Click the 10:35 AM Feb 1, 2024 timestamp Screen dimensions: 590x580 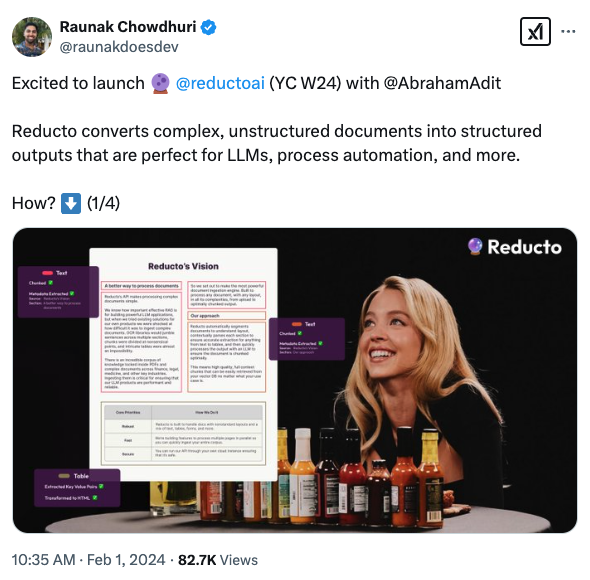(88, 560)
